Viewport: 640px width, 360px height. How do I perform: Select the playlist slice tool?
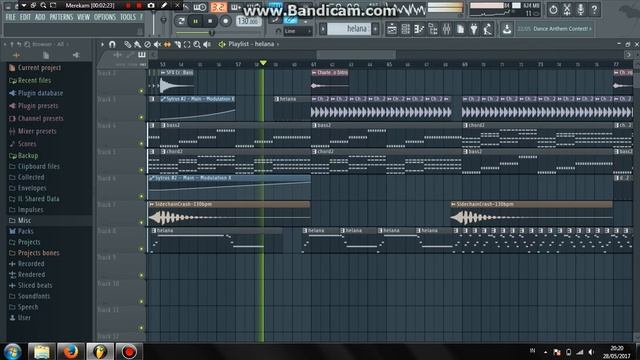click(x=177, y=44)
